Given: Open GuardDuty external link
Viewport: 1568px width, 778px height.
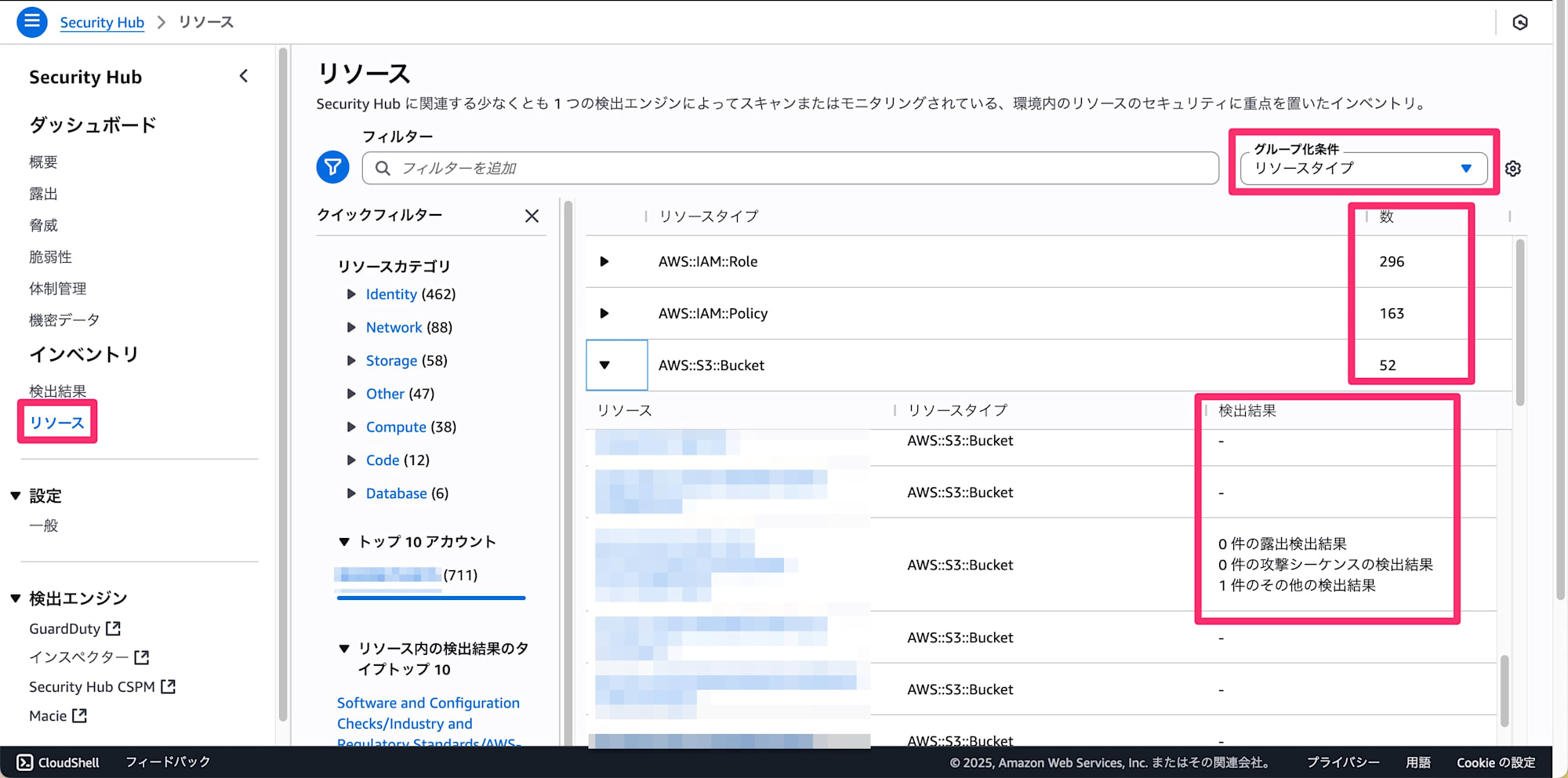Looking at the screenshot, I should [74, 629].
